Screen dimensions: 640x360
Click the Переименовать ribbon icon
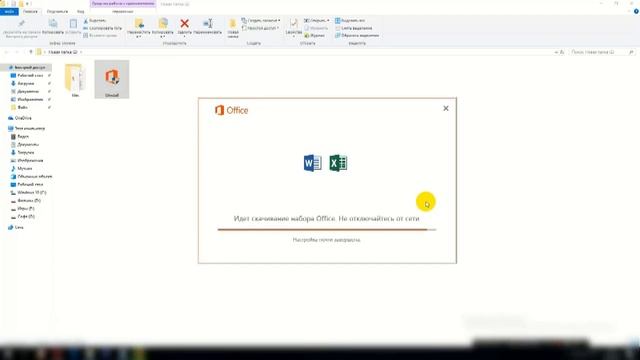208,24
